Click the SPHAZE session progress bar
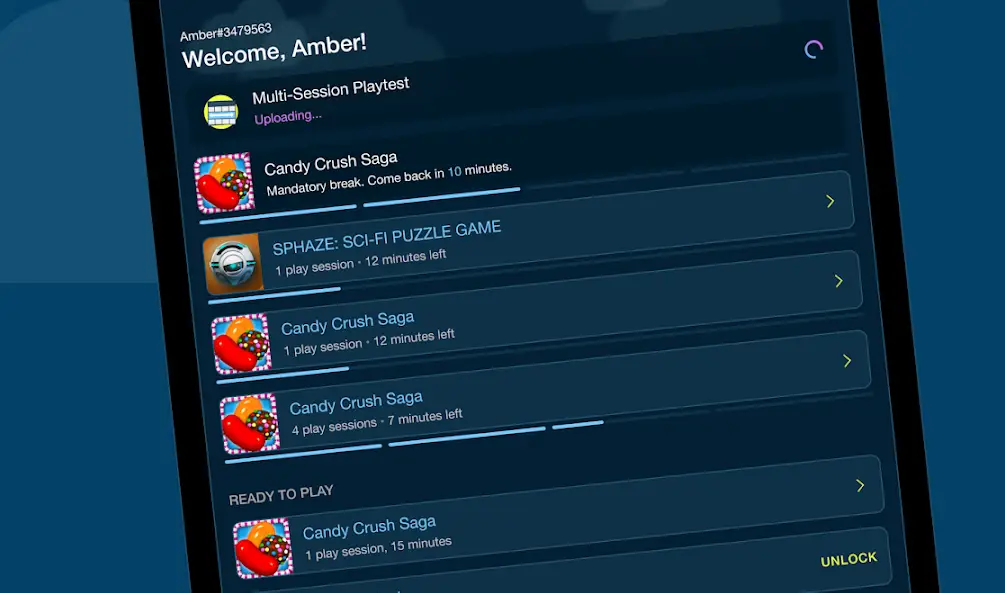 tap(274, 295)
